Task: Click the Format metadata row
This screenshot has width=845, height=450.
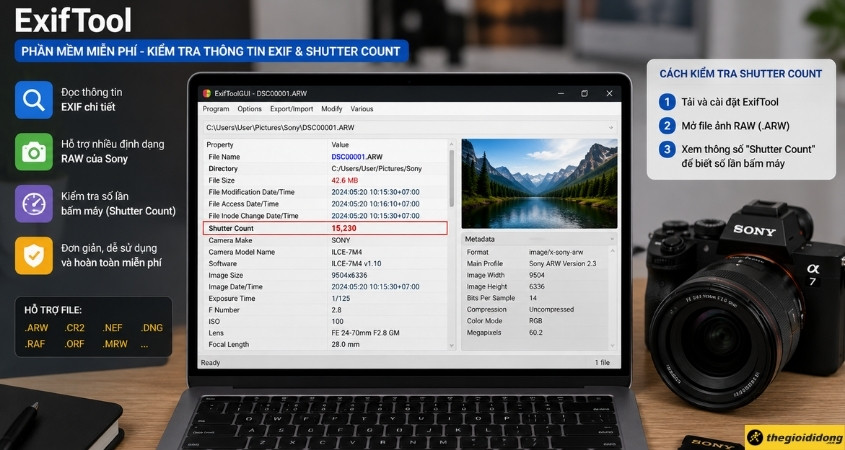Action: 535,252
